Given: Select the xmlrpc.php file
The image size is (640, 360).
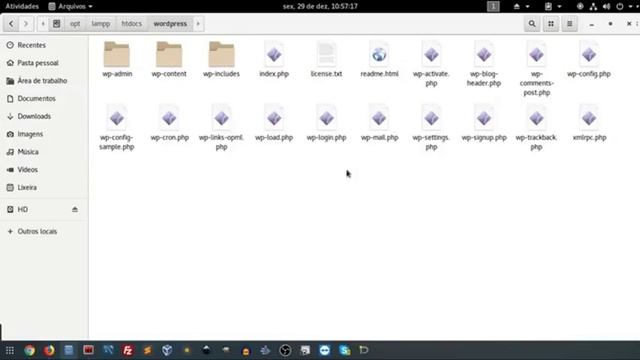Looking at the screenshot, I should pos(589,123).
